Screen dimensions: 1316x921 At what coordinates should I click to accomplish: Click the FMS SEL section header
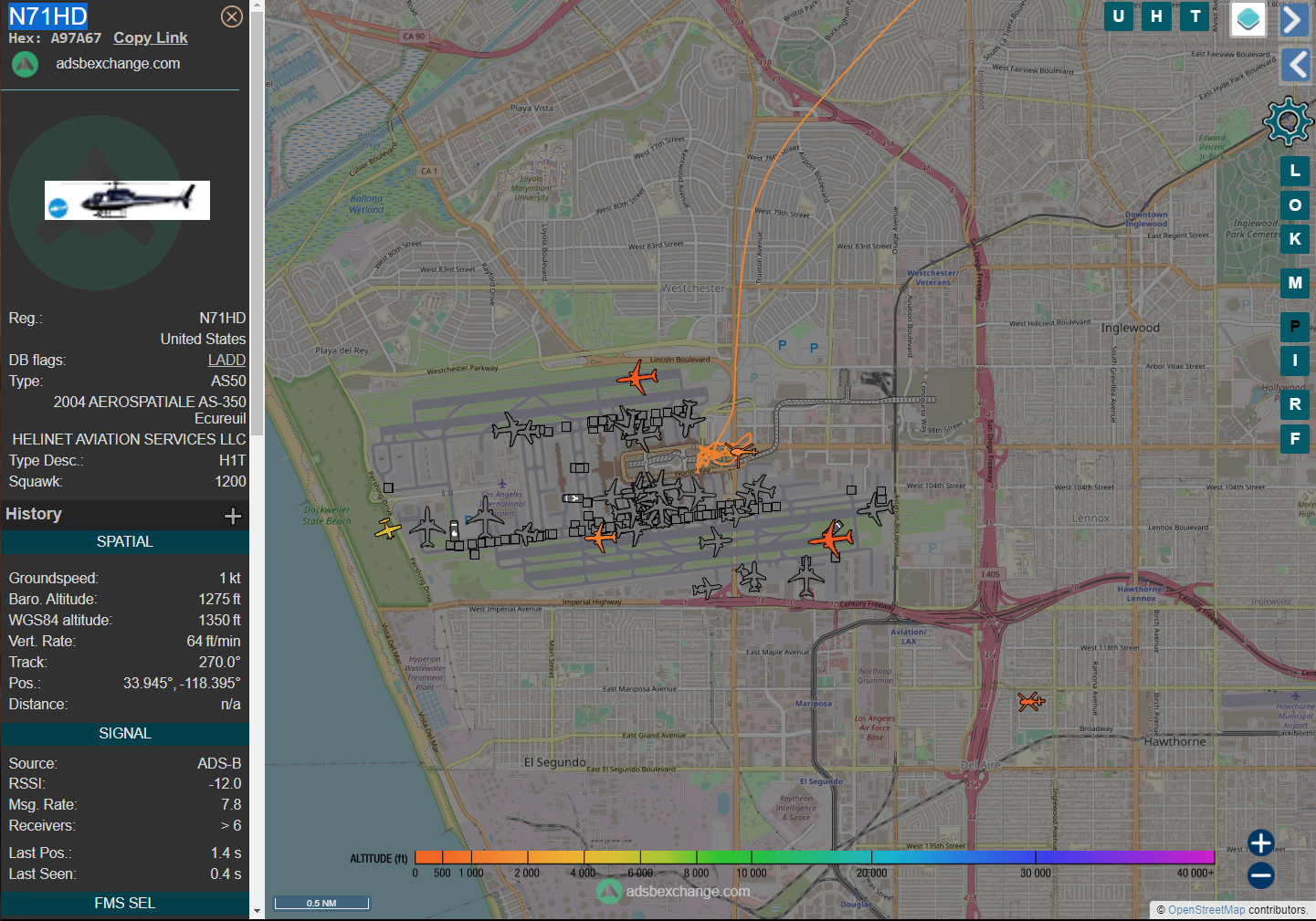[x=125, y=904]
